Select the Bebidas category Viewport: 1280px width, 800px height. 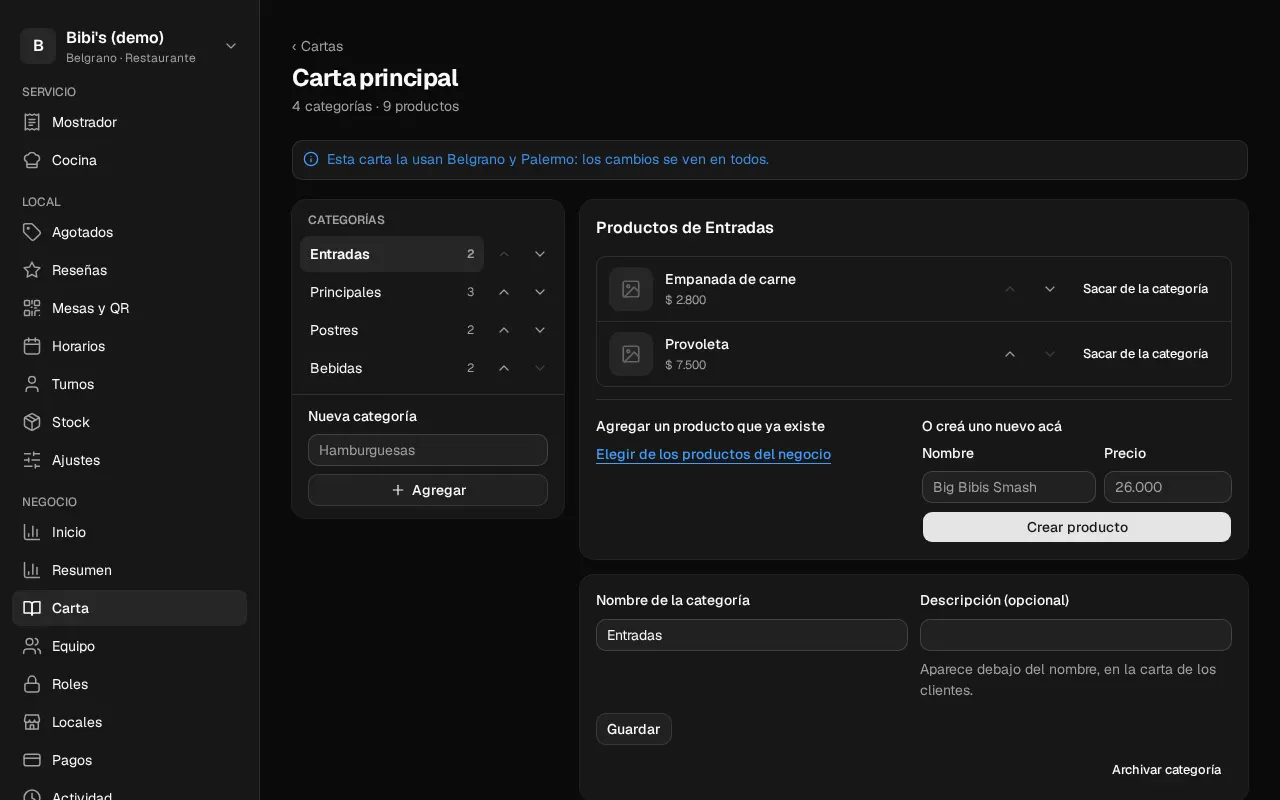click(392, 368)
